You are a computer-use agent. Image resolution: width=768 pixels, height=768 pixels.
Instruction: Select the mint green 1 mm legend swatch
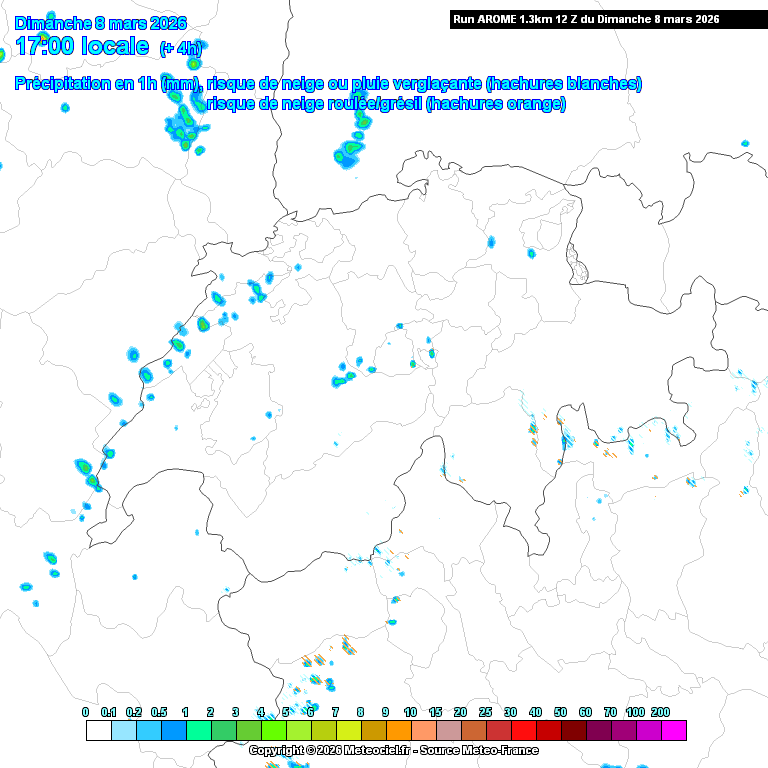[198, 730]
